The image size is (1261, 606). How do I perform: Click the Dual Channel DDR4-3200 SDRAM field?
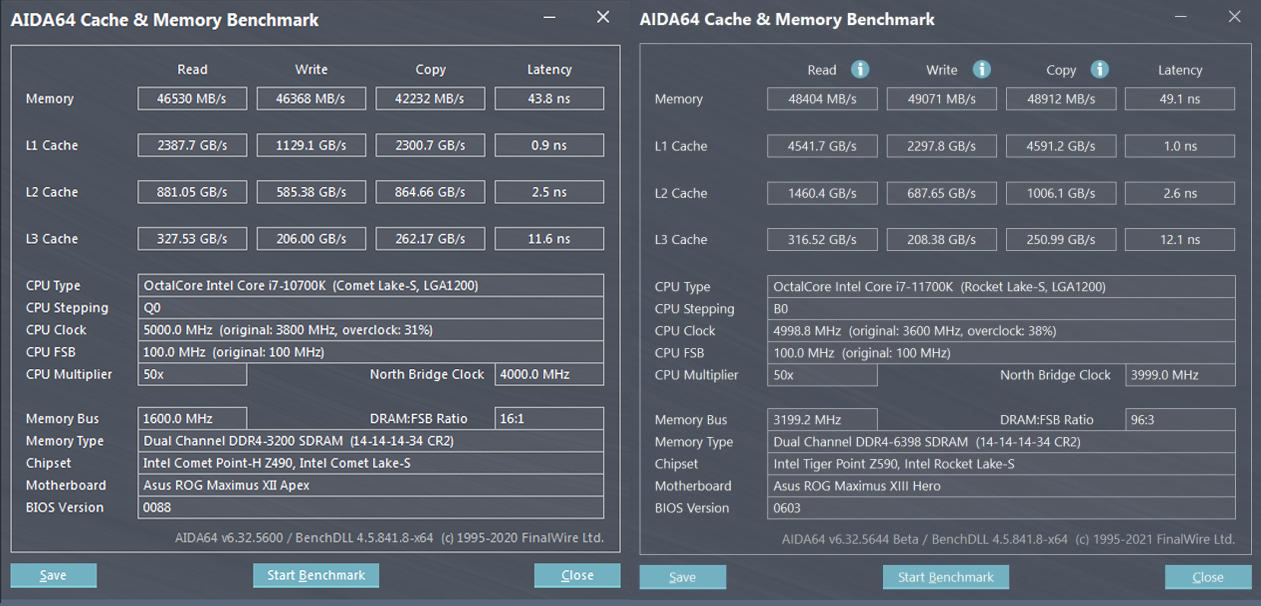(x=371, y=441)
